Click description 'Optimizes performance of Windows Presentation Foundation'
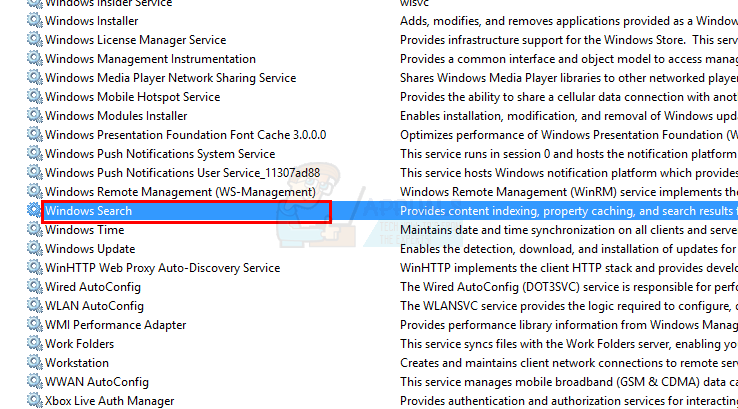Screen dimensions: 738x409 pyautogui.click(x=569, y=135)
